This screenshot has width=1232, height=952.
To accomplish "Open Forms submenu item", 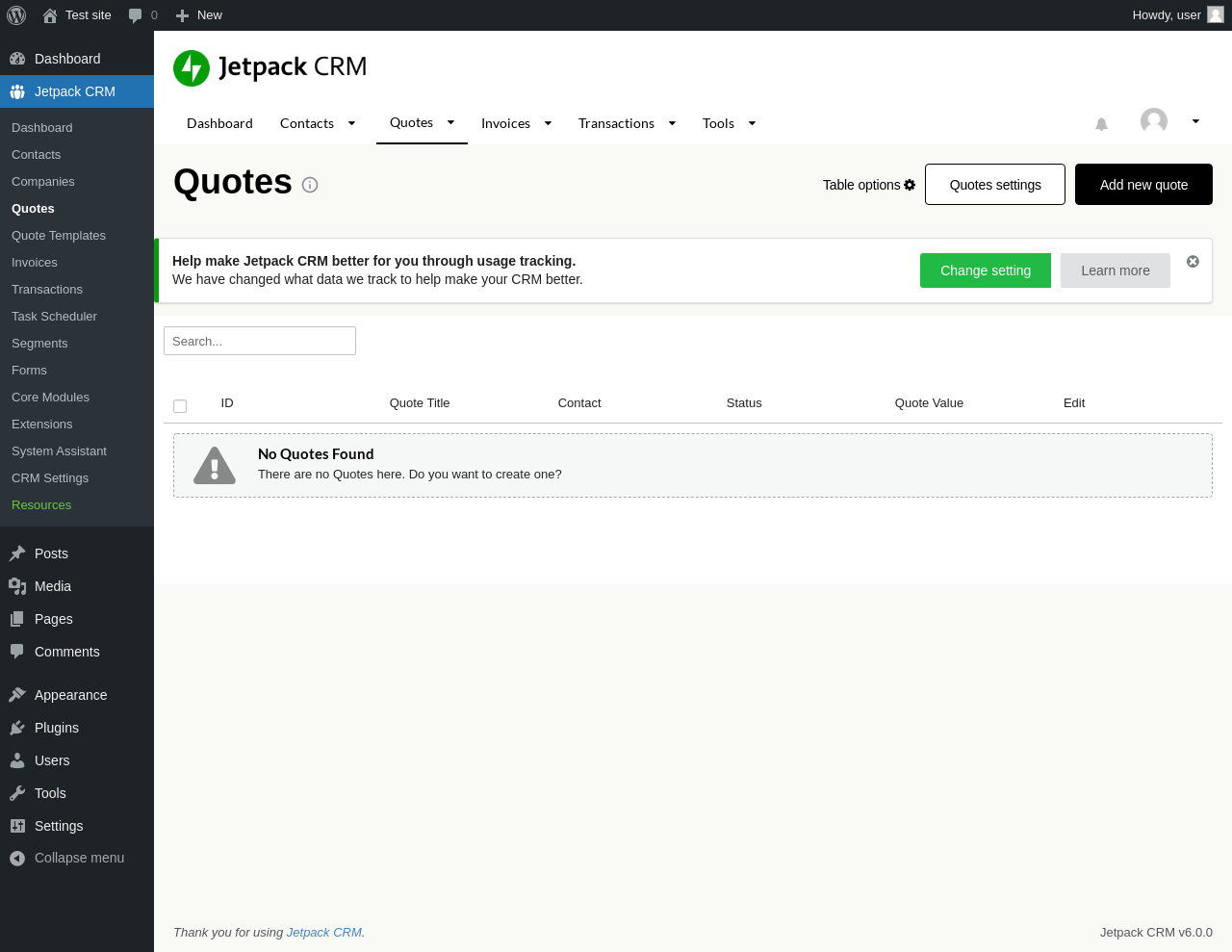I will click(x=29, y=371).
